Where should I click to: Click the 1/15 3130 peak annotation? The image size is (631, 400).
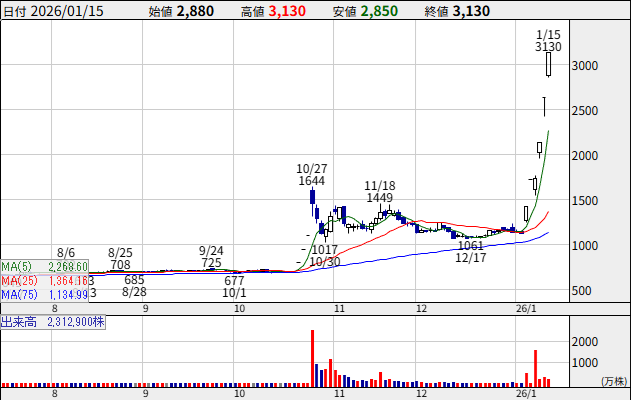pos(548,41)
